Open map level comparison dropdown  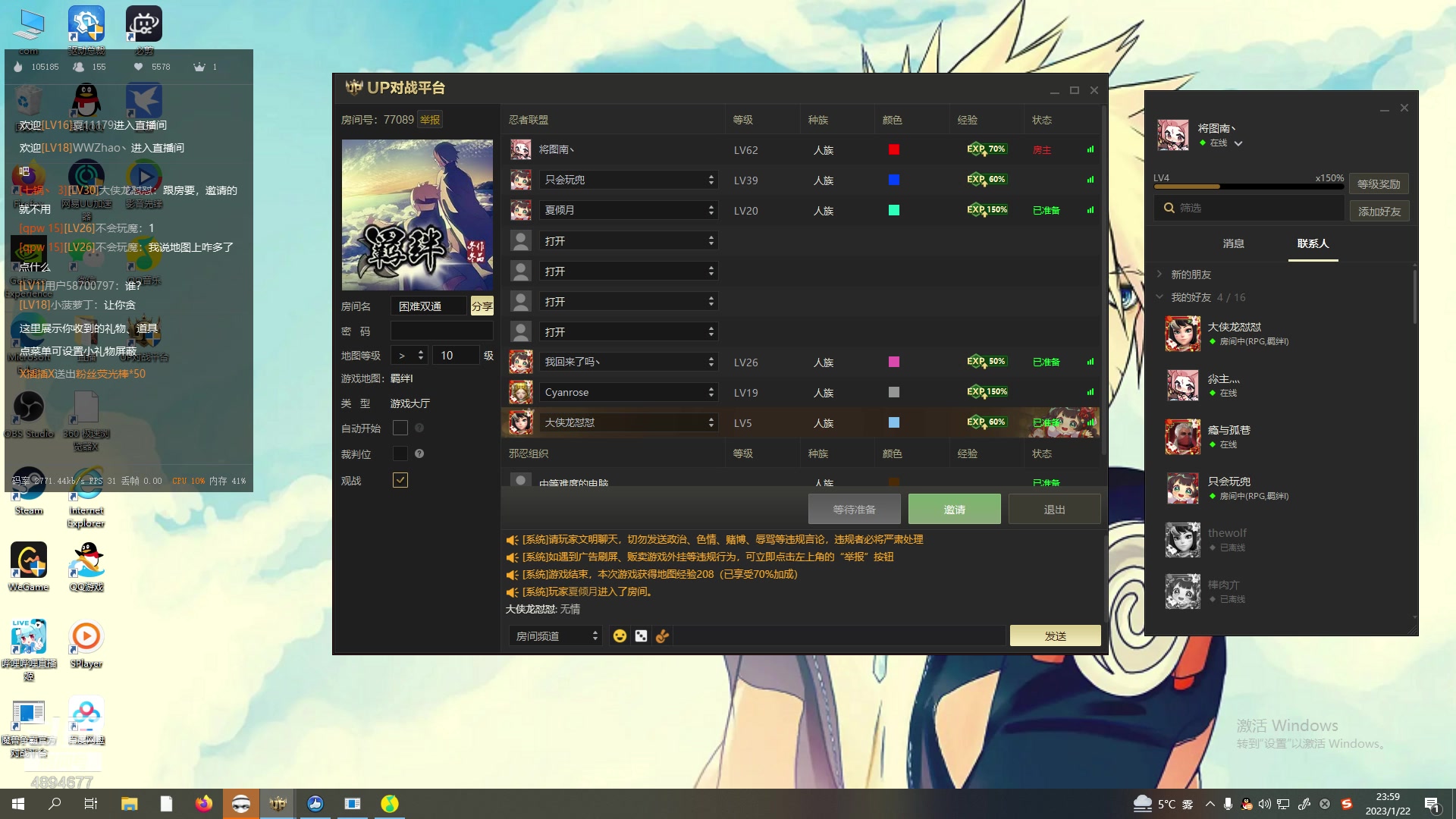409,355
